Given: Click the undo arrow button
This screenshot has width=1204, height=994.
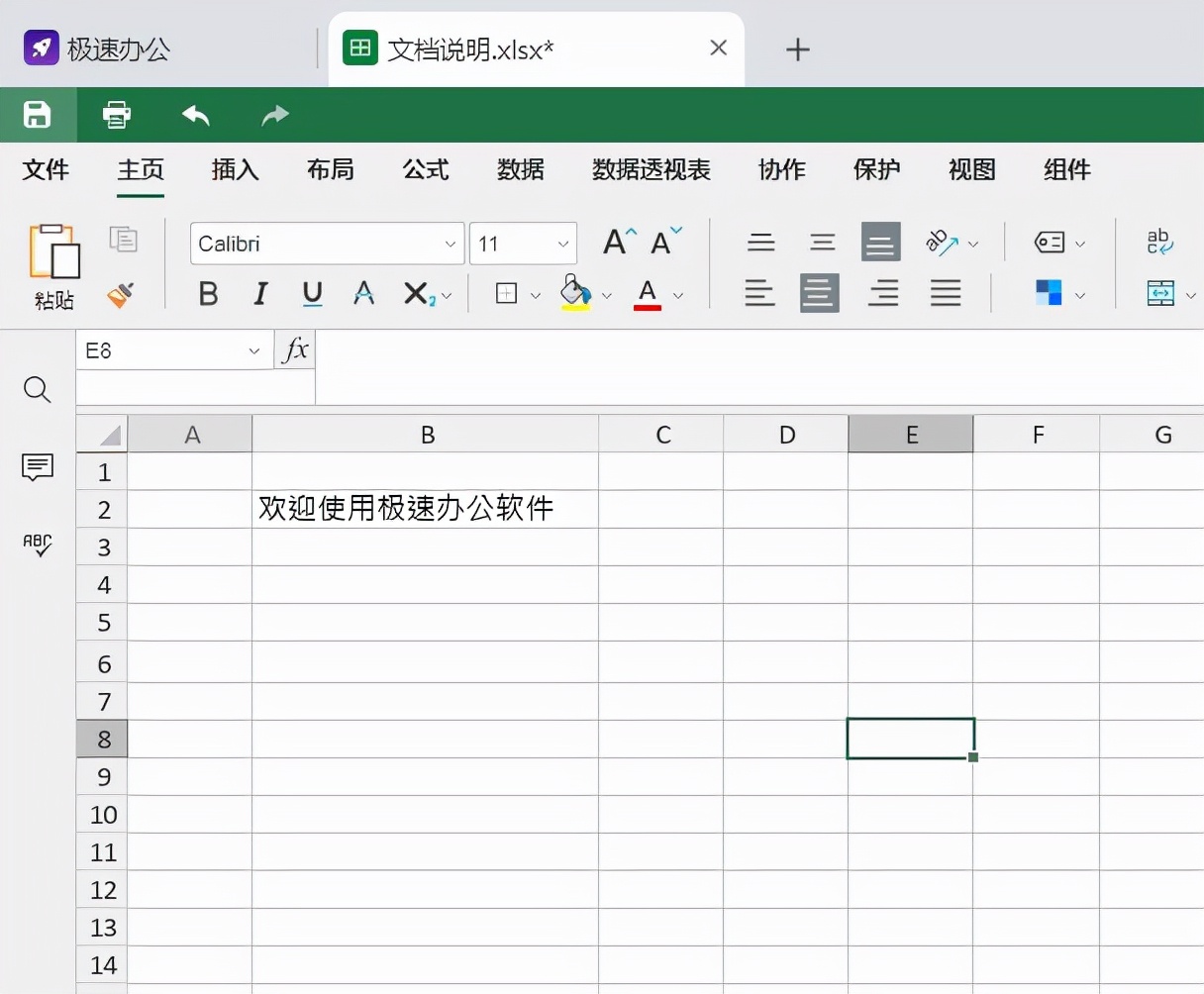Looking at the screenshot, I should point(195,116).
